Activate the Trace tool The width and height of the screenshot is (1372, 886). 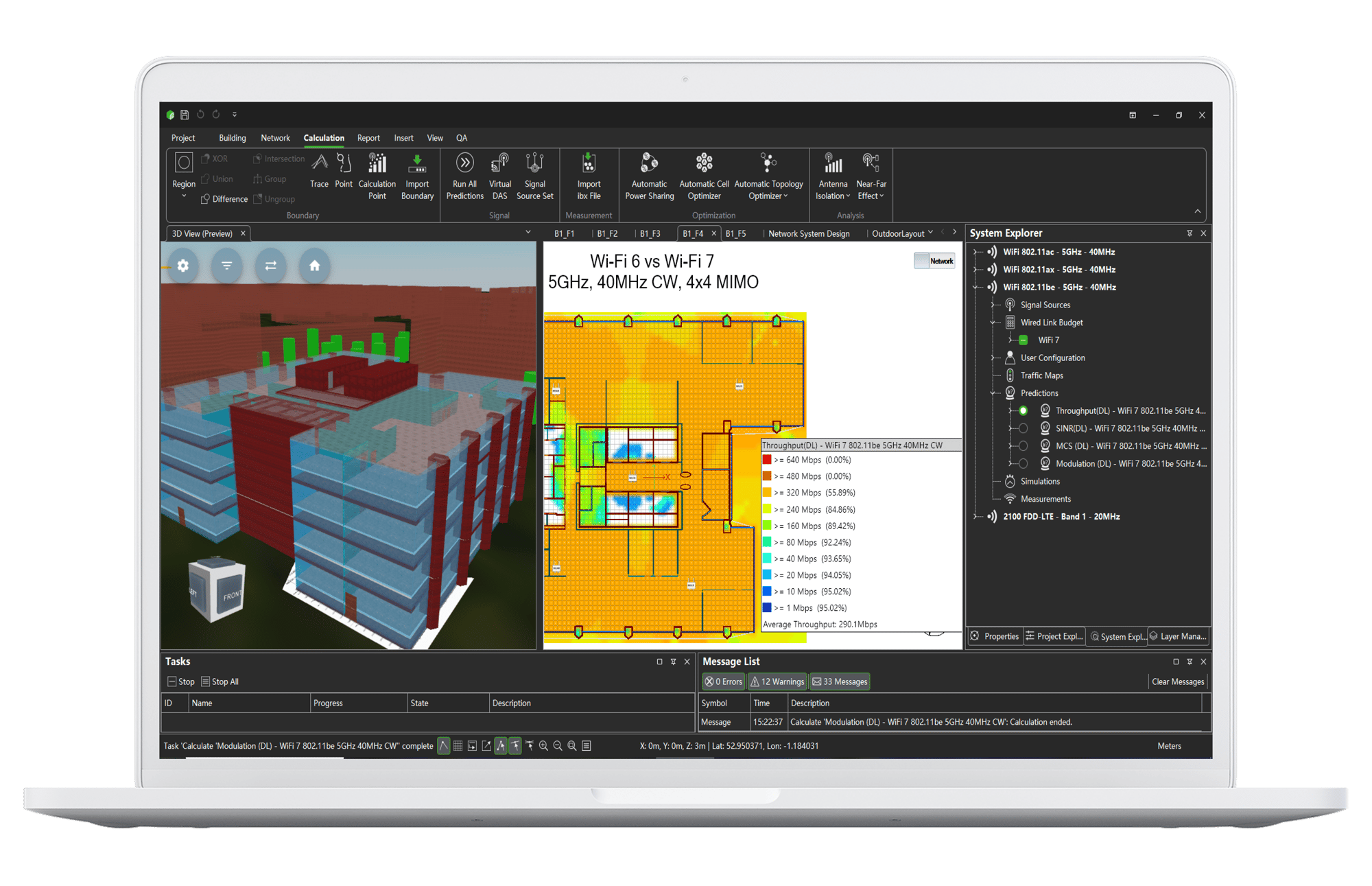pyautogui.click(x=319, y=170)
